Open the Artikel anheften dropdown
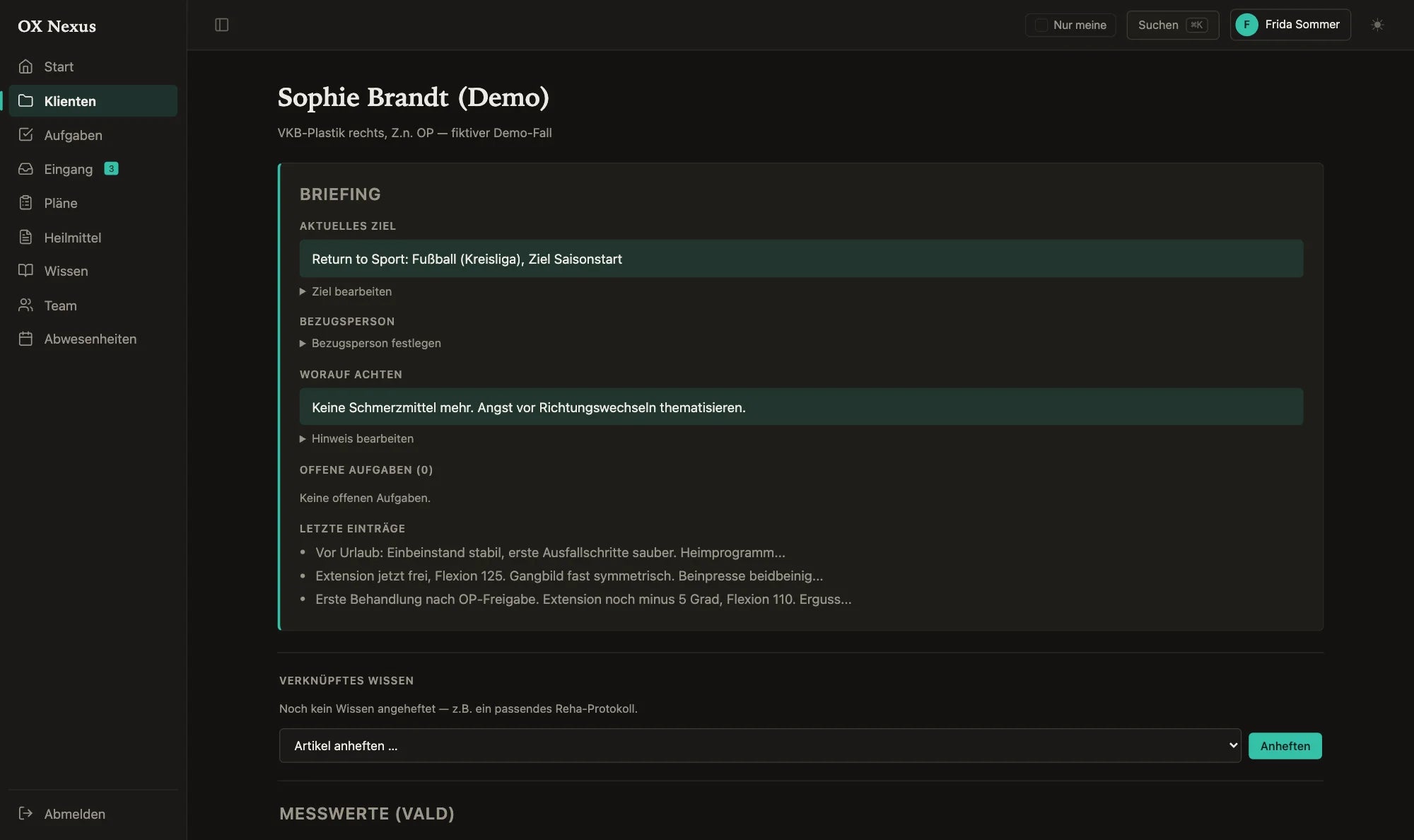1414x840 pixels. 760,746
